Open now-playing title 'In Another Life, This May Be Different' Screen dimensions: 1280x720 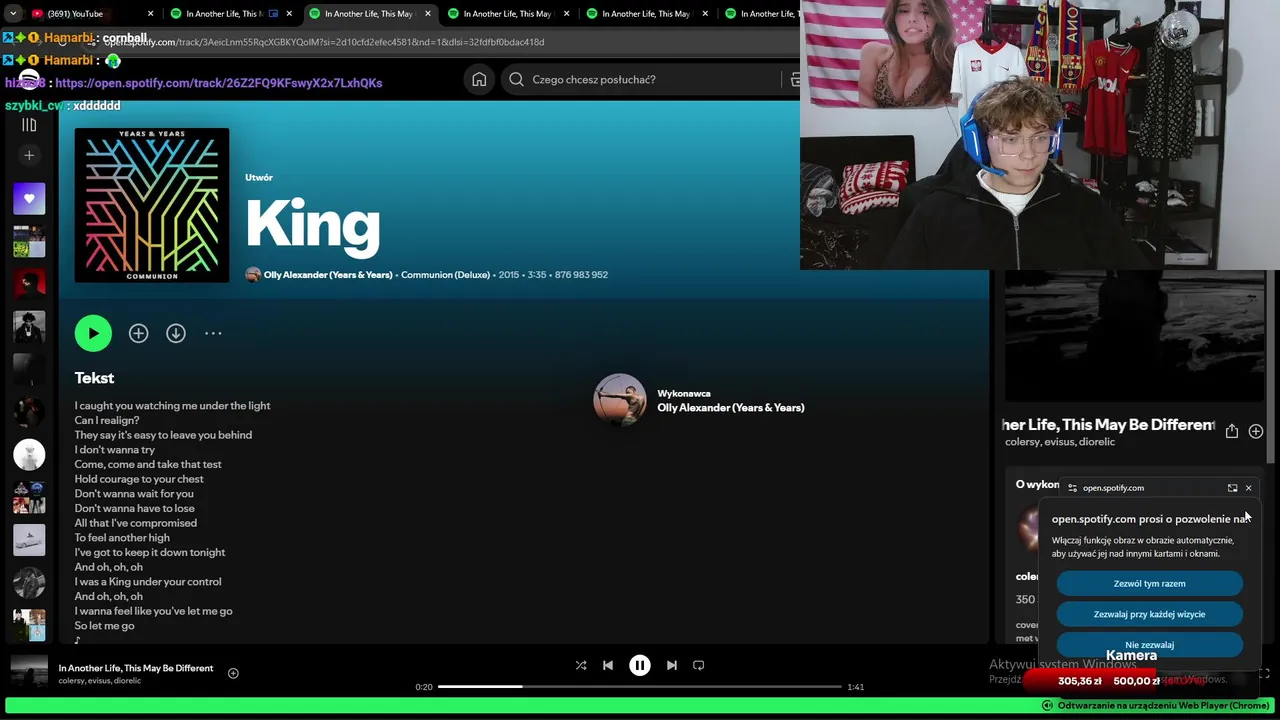(136, 668)
